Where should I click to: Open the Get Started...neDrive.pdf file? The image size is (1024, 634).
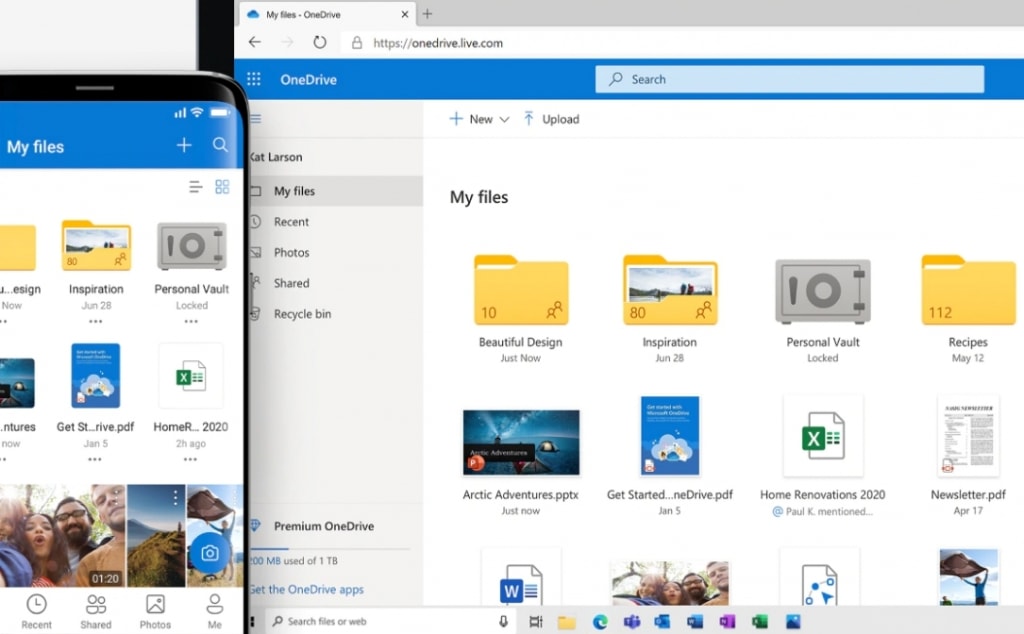[669, 436]
